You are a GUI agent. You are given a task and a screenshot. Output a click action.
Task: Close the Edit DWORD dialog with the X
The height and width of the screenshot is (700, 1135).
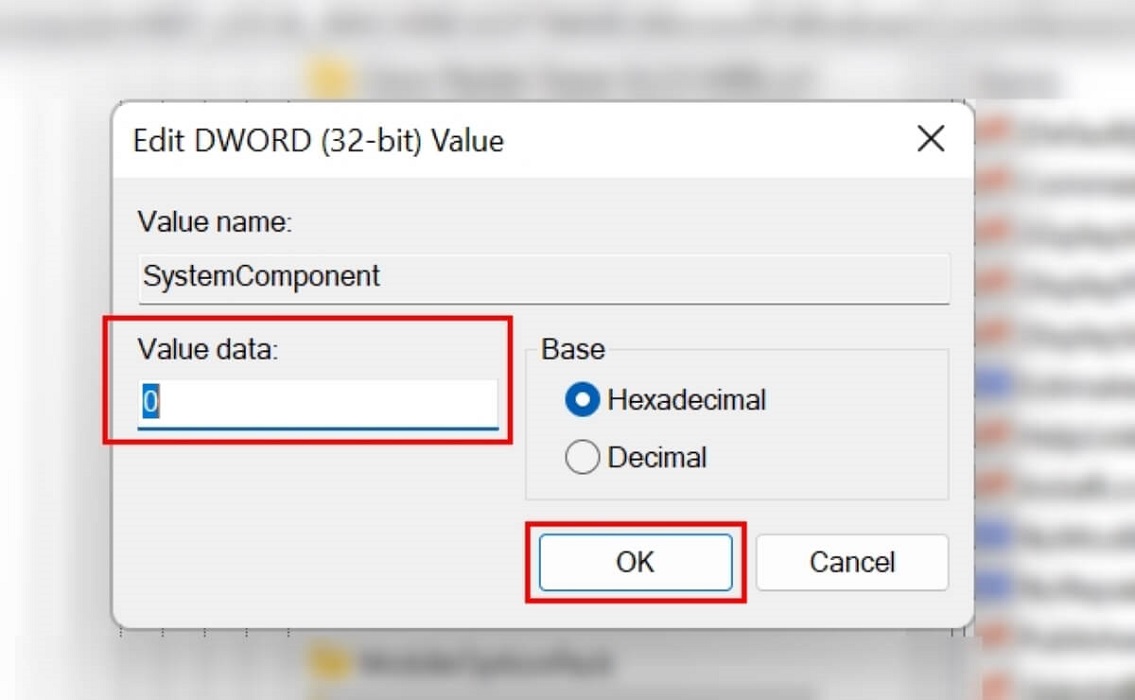tap(930, 140)
